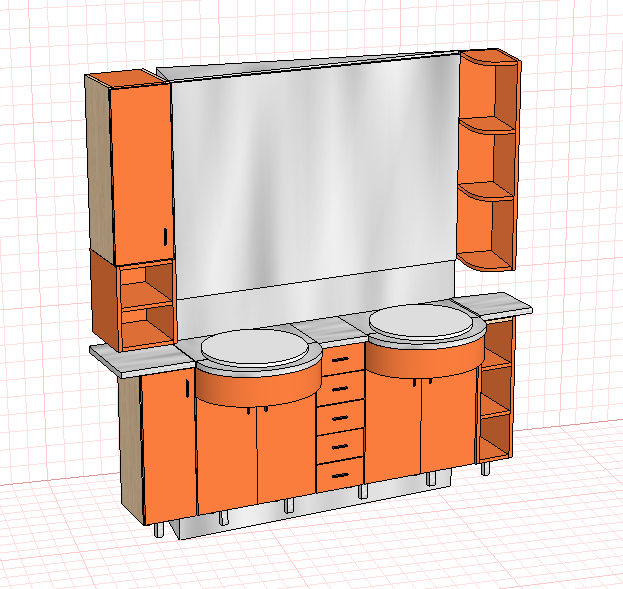The image size is (623, 589).
Task: Select the open-shelf base unit at the right end
Action: pyautogui.click(x=495, y=389)
